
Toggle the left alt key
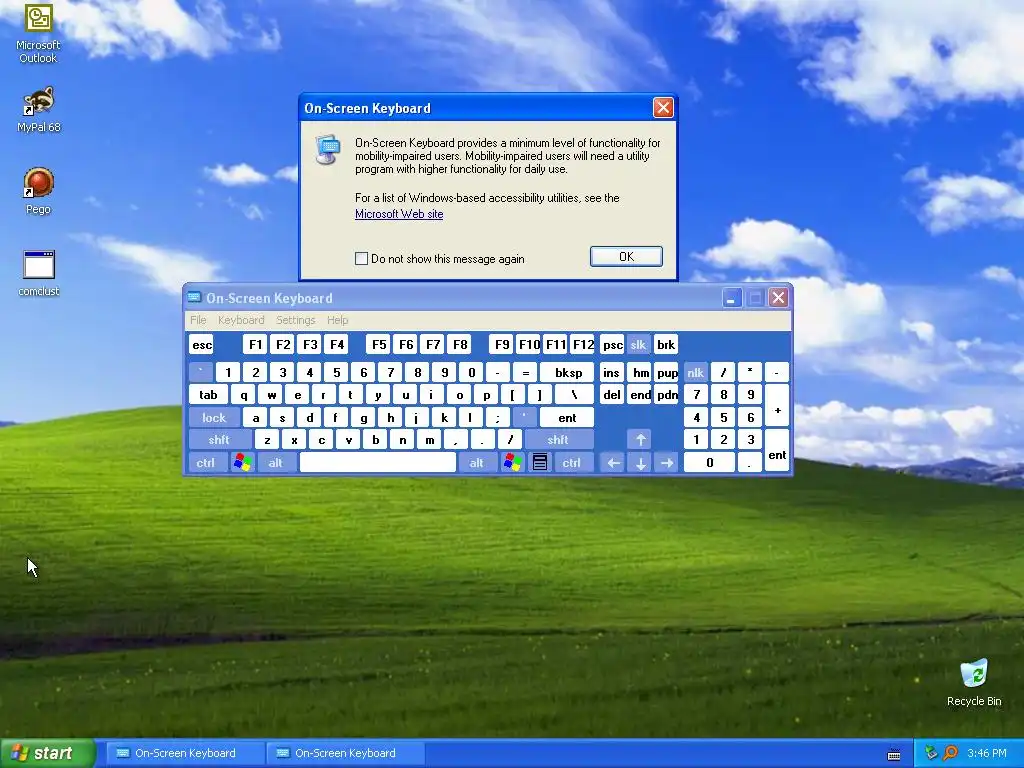pos(276,462)
